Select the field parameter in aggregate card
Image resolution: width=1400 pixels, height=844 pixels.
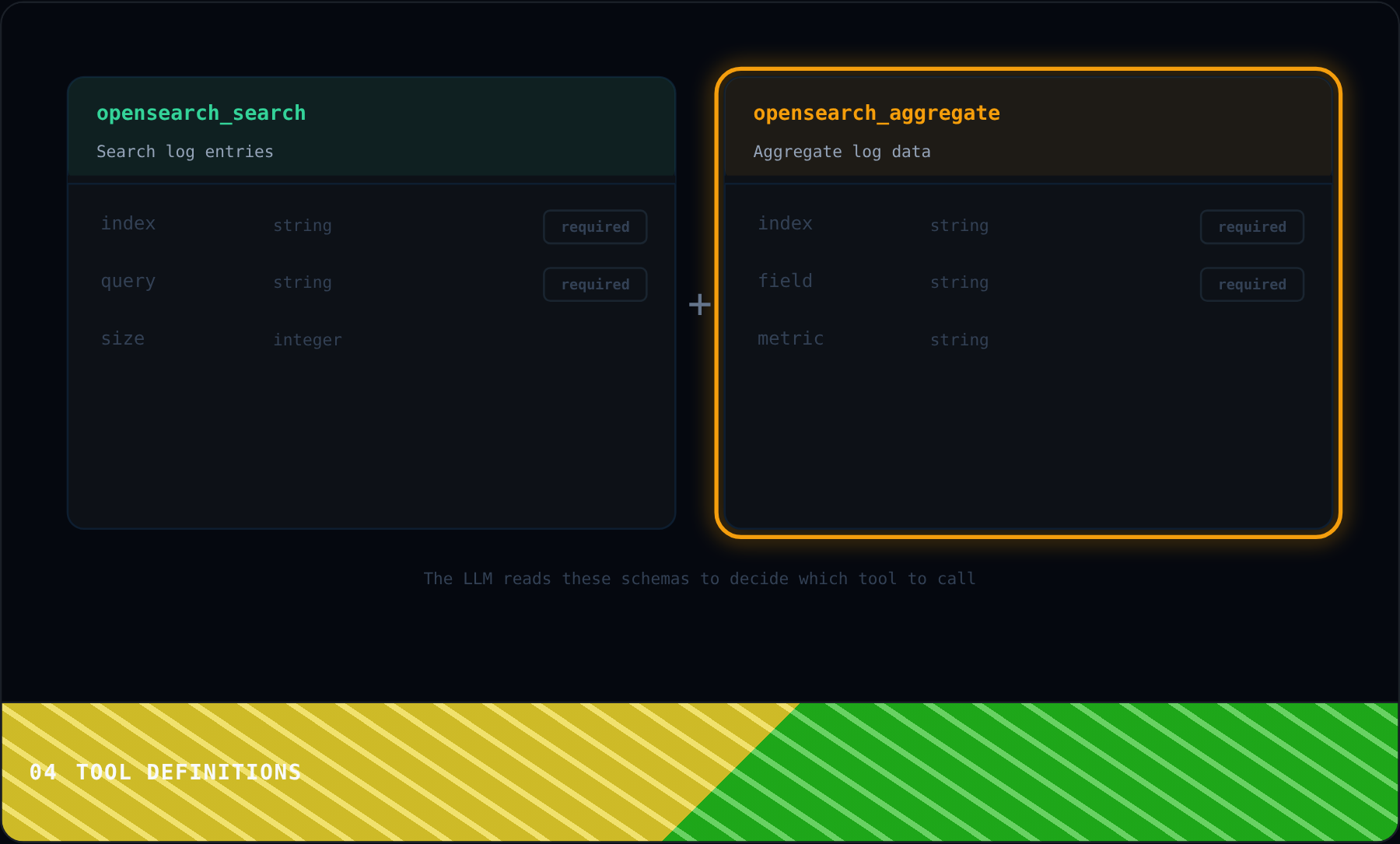point(785,281)
